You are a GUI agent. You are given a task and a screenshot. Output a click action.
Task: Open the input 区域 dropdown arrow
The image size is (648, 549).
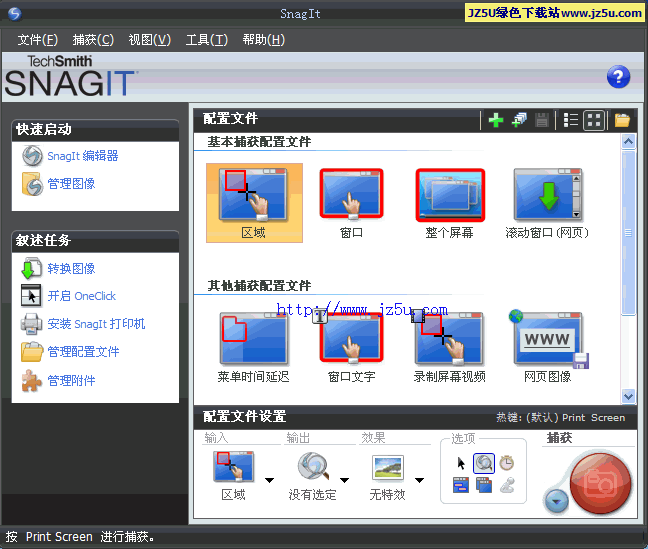pyautogui.click(x=269, y=480)
